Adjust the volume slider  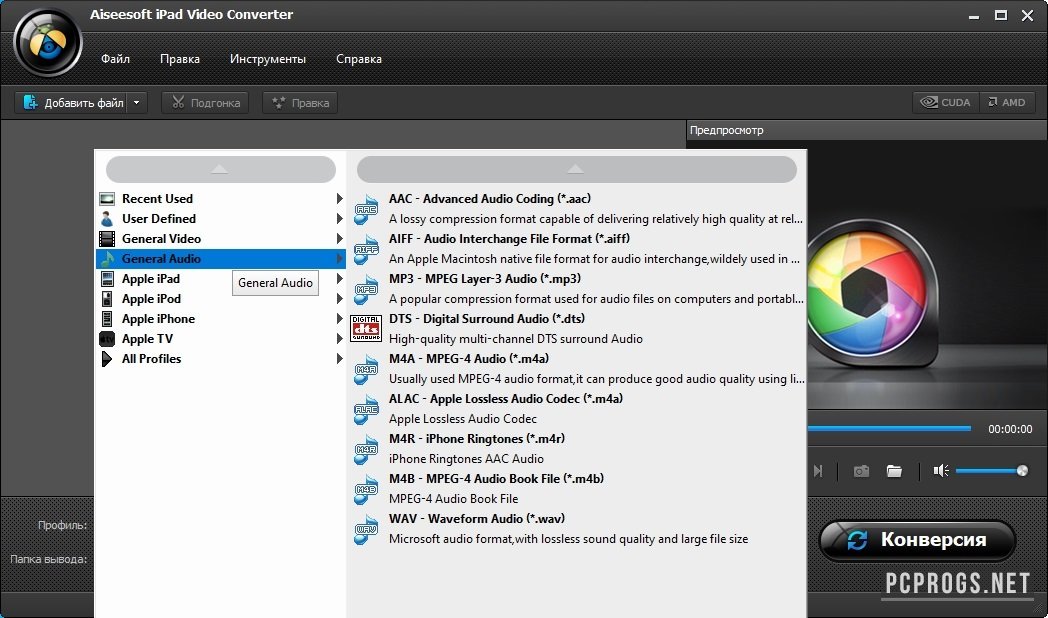coord(988,471)
